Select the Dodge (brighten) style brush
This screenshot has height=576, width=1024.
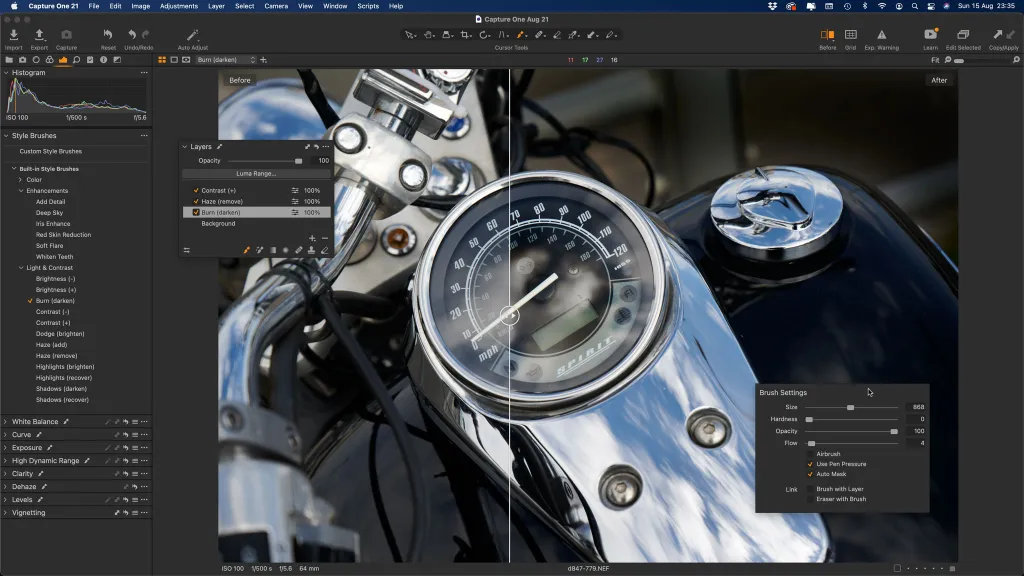click(60, 334)
